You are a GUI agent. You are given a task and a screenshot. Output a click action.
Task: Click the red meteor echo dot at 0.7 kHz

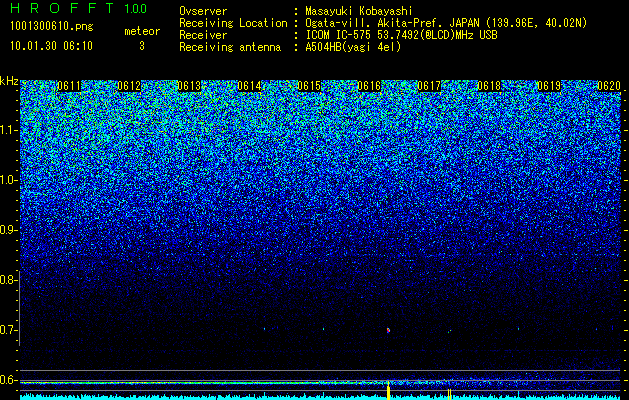pos(388,330)
